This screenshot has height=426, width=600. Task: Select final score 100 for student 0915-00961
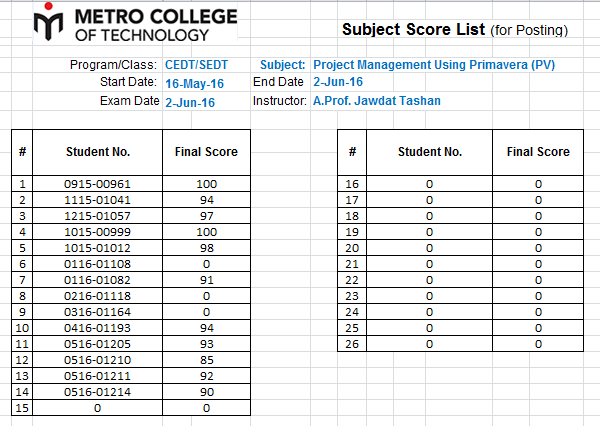tap(206, 184)
